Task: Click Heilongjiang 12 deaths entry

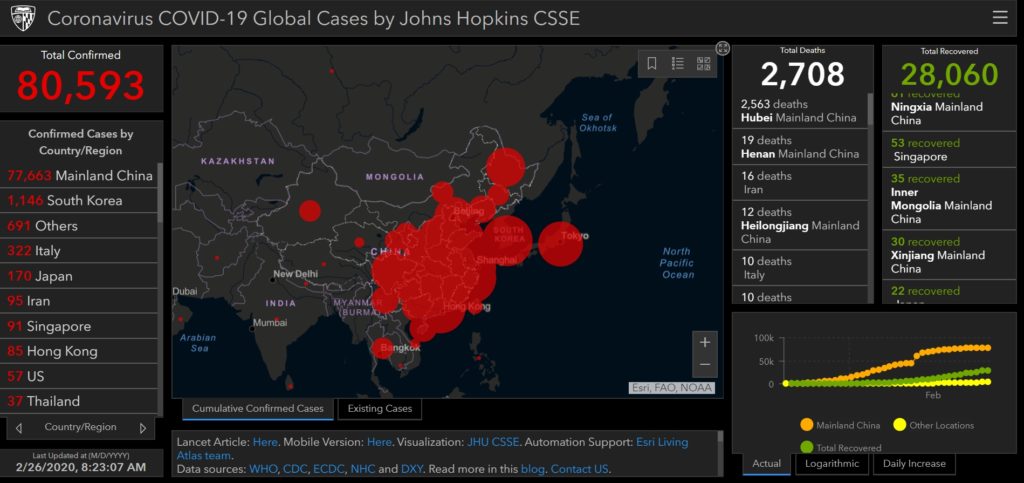Action: [x=800, y=225]
